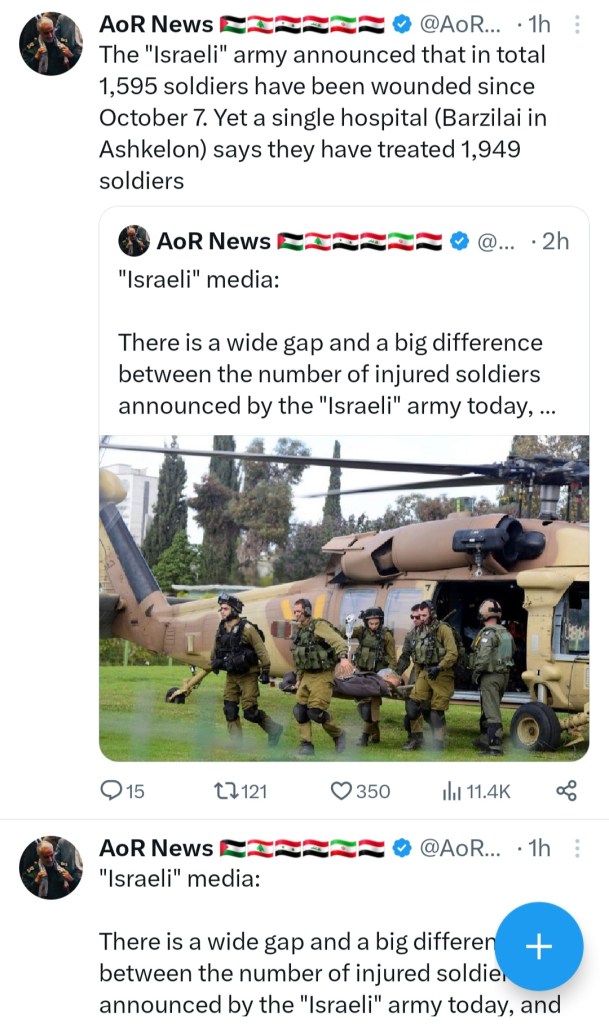Open AoR News avatar on first tweet

pyautogui.click(x=51, y=44)
